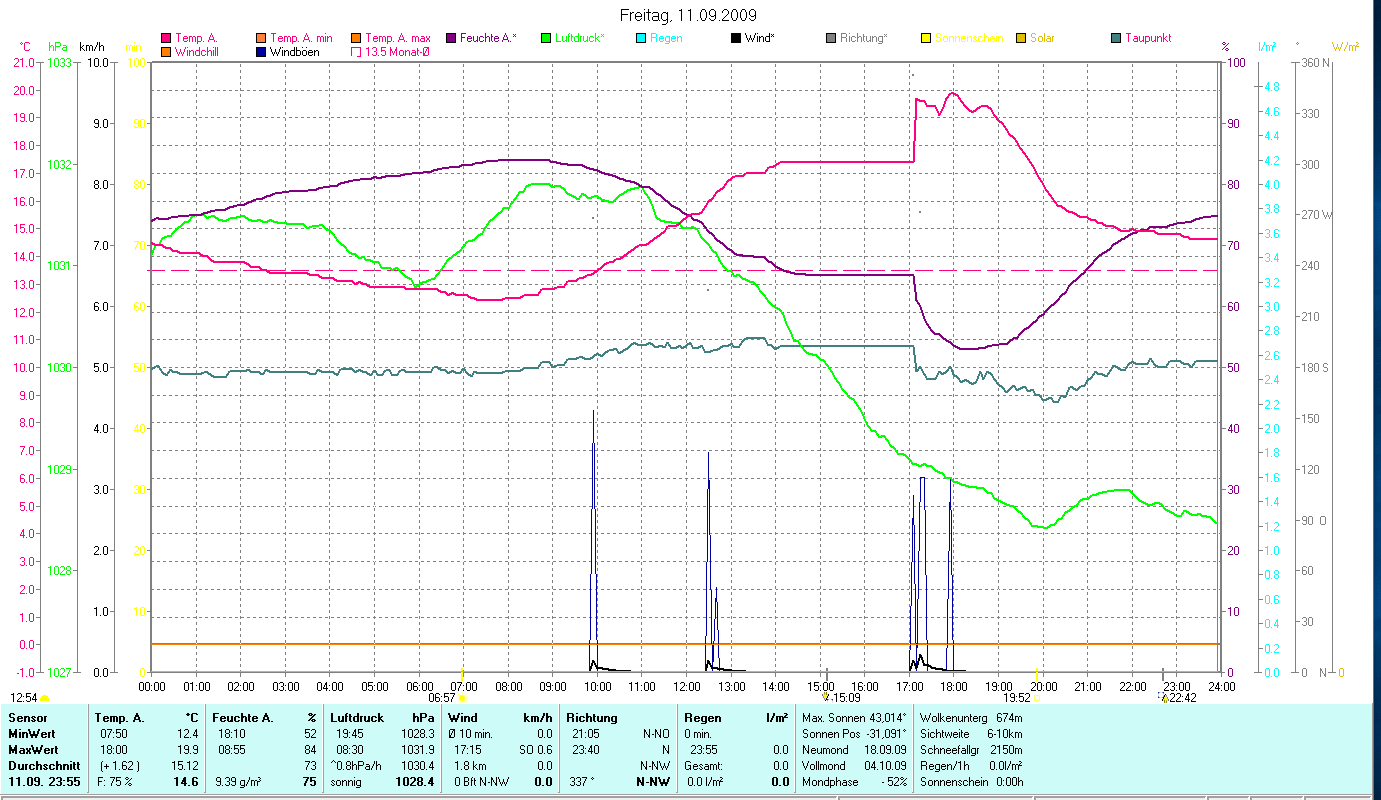The width and height of the screenshot is (1381, 800).
Task: Click the 337 ° wind direction value
Action: pos(582,782)
